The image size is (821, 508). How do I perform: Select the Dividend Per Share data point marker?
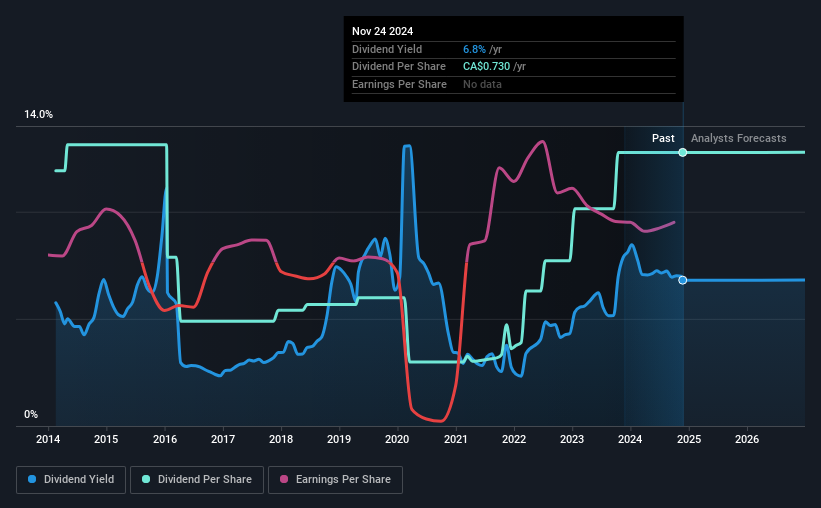click(x=683, y=152)
